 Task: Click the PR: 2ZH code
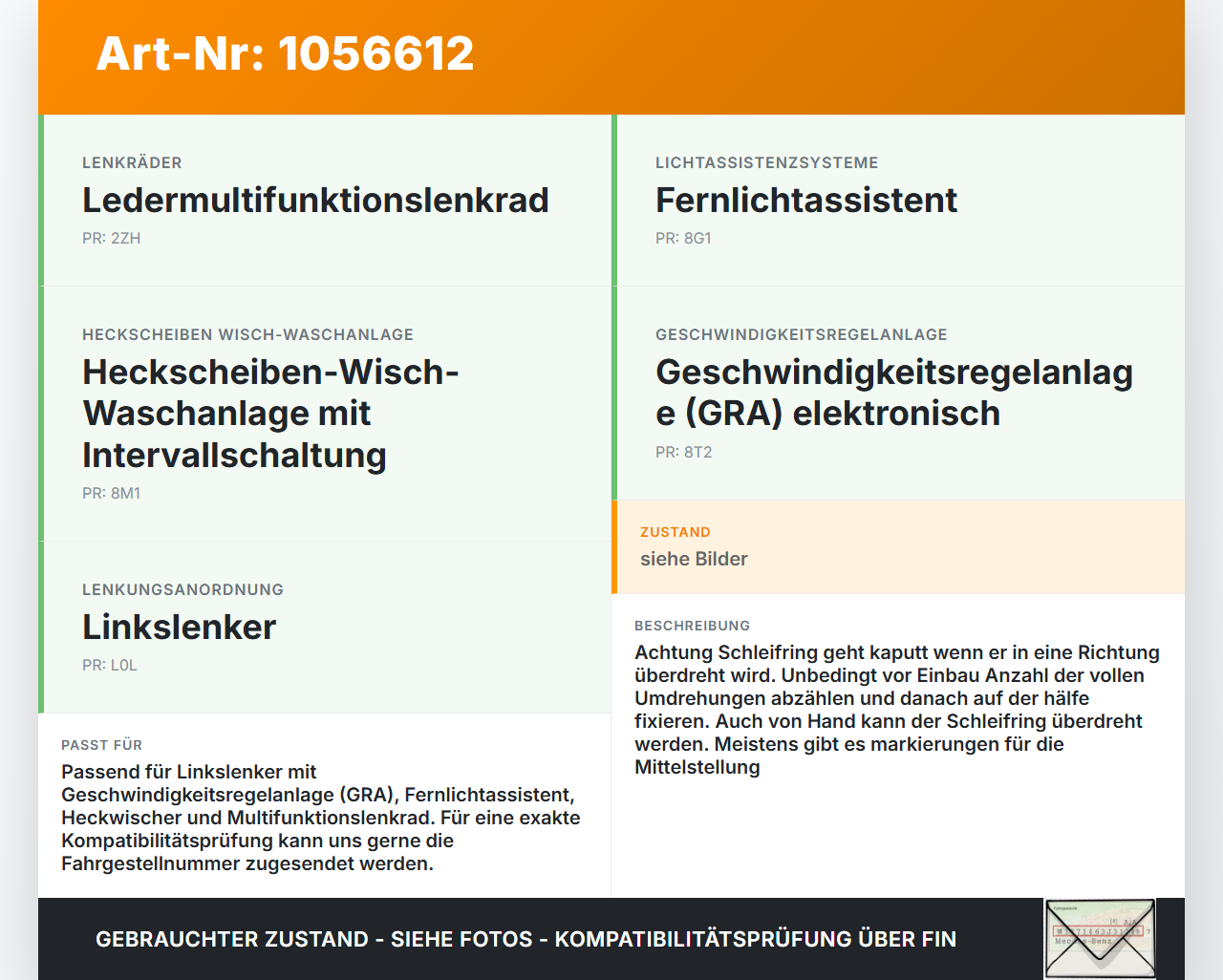pos(111,238)
